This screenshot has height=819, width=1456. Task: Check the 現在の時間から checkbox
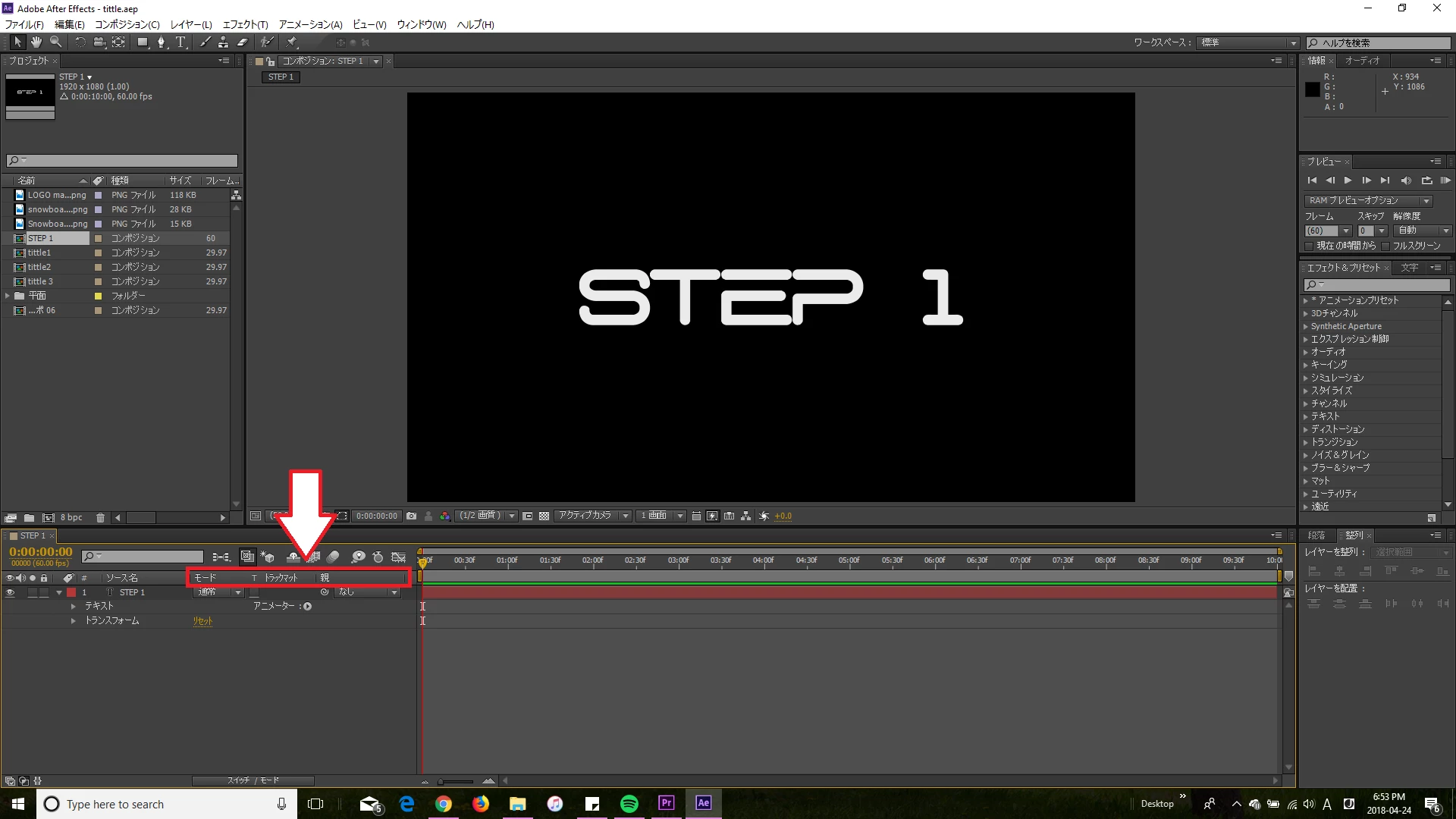pyautogui.click(x=1309, y=246)
